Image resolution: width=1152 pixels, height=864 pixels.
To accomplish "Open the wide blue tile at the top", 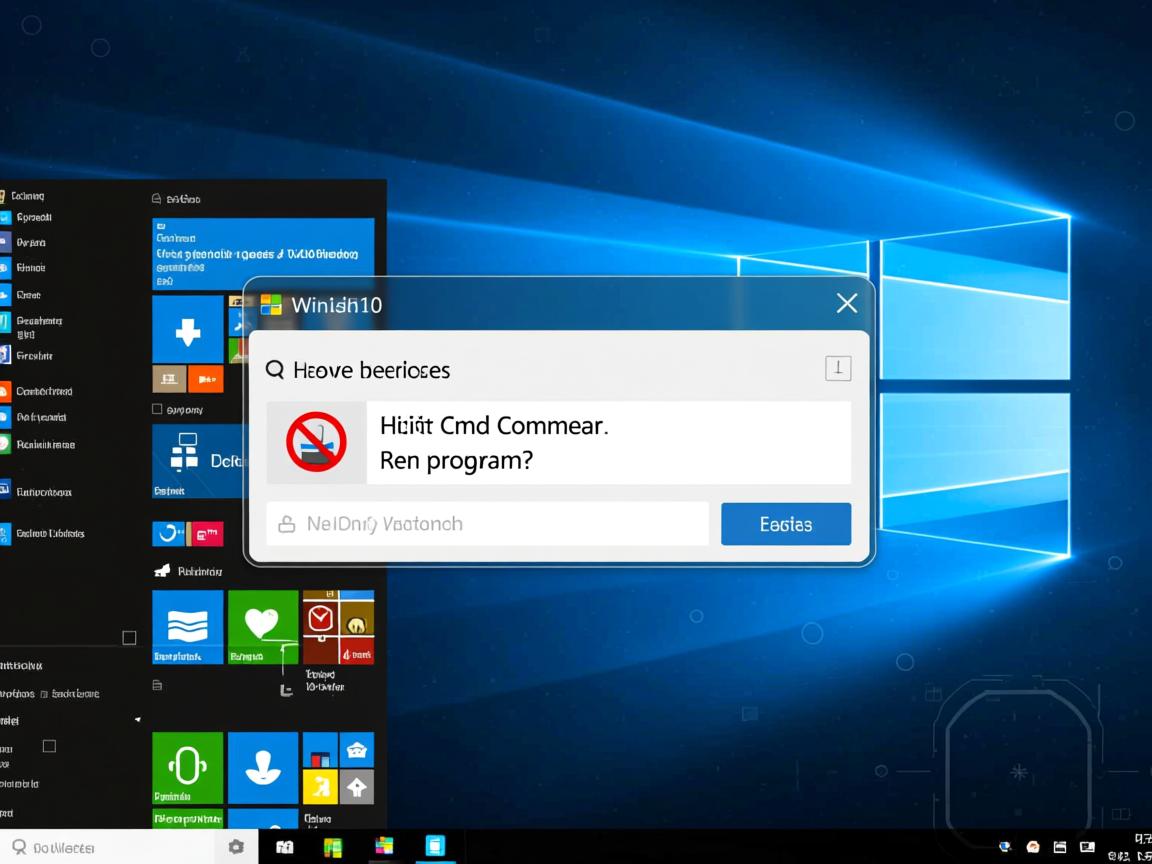I will coord(263,254).
